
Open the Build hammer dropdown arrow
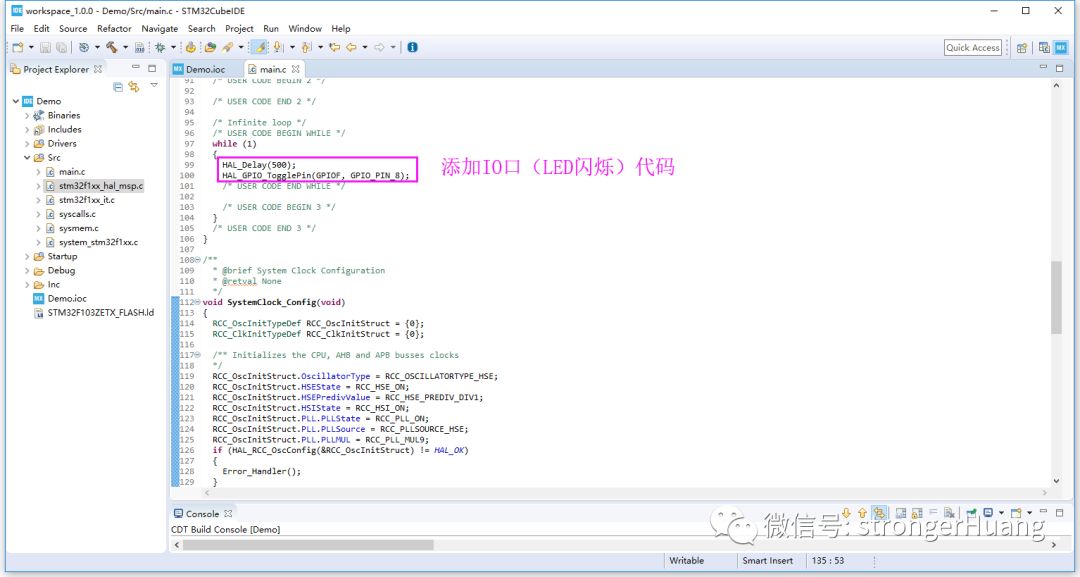[125, 48]
